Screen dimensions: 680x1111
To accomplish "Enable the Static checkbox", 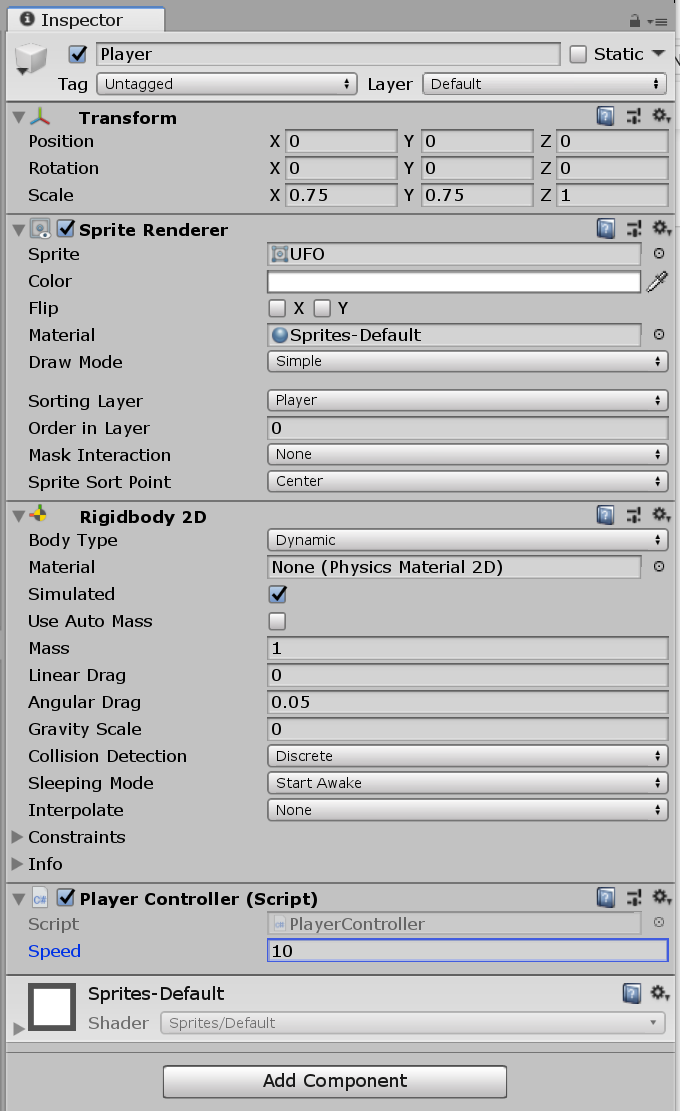I will point(578,54).
